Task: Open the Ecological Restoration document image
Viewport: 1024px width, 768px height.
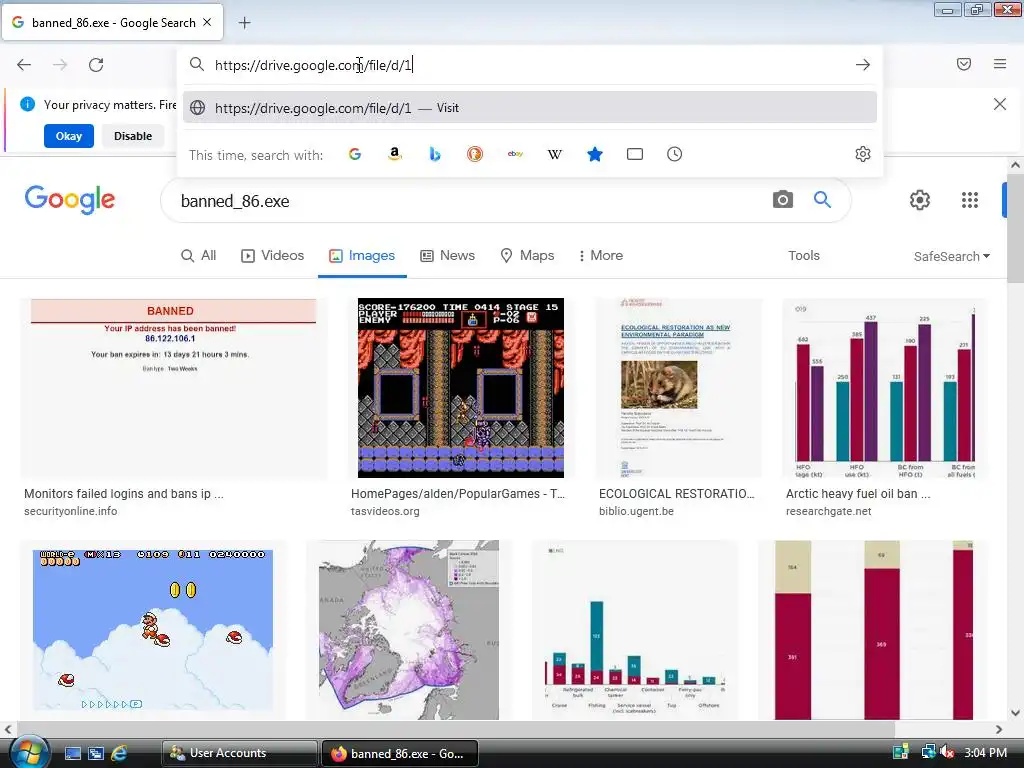Action: tap(679, 389)
